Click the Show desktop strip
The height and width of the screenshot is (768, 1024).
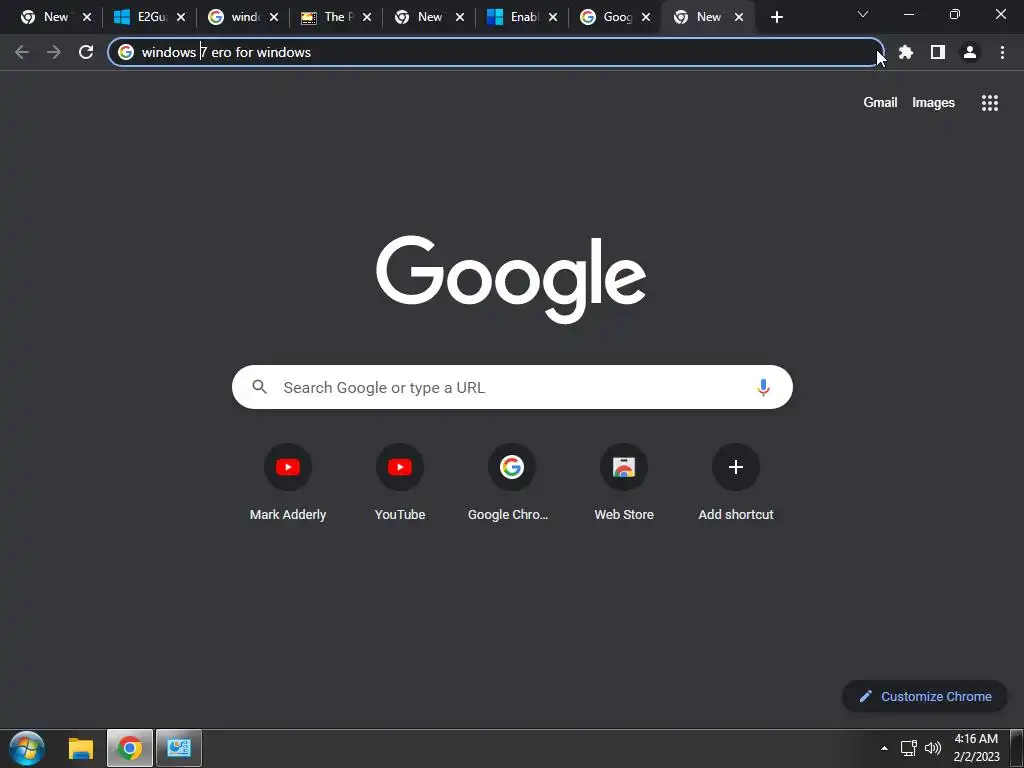1017,748
